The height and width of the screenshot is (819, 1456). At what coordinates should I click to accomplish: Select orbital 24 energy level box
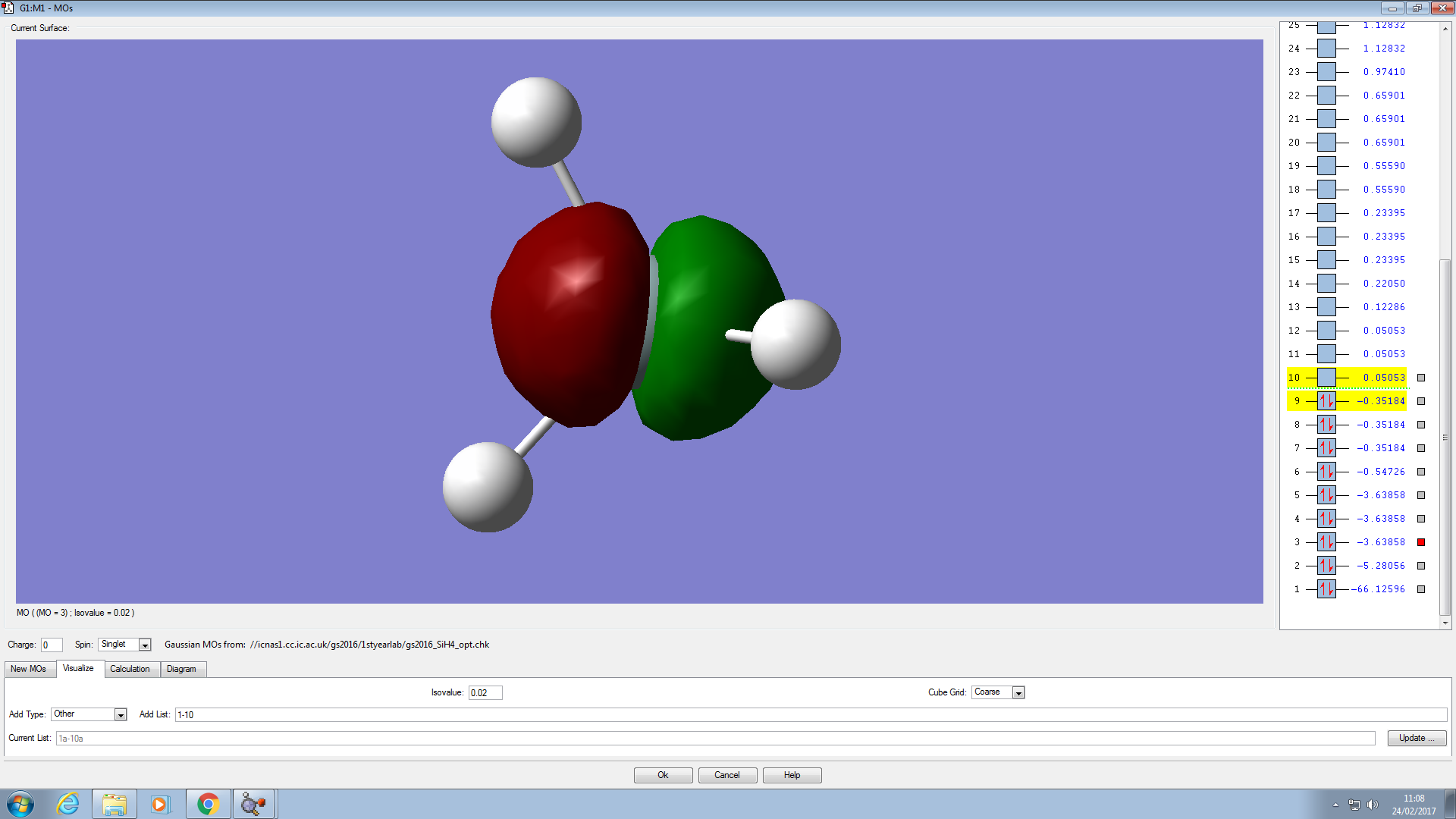(1326, 49)
